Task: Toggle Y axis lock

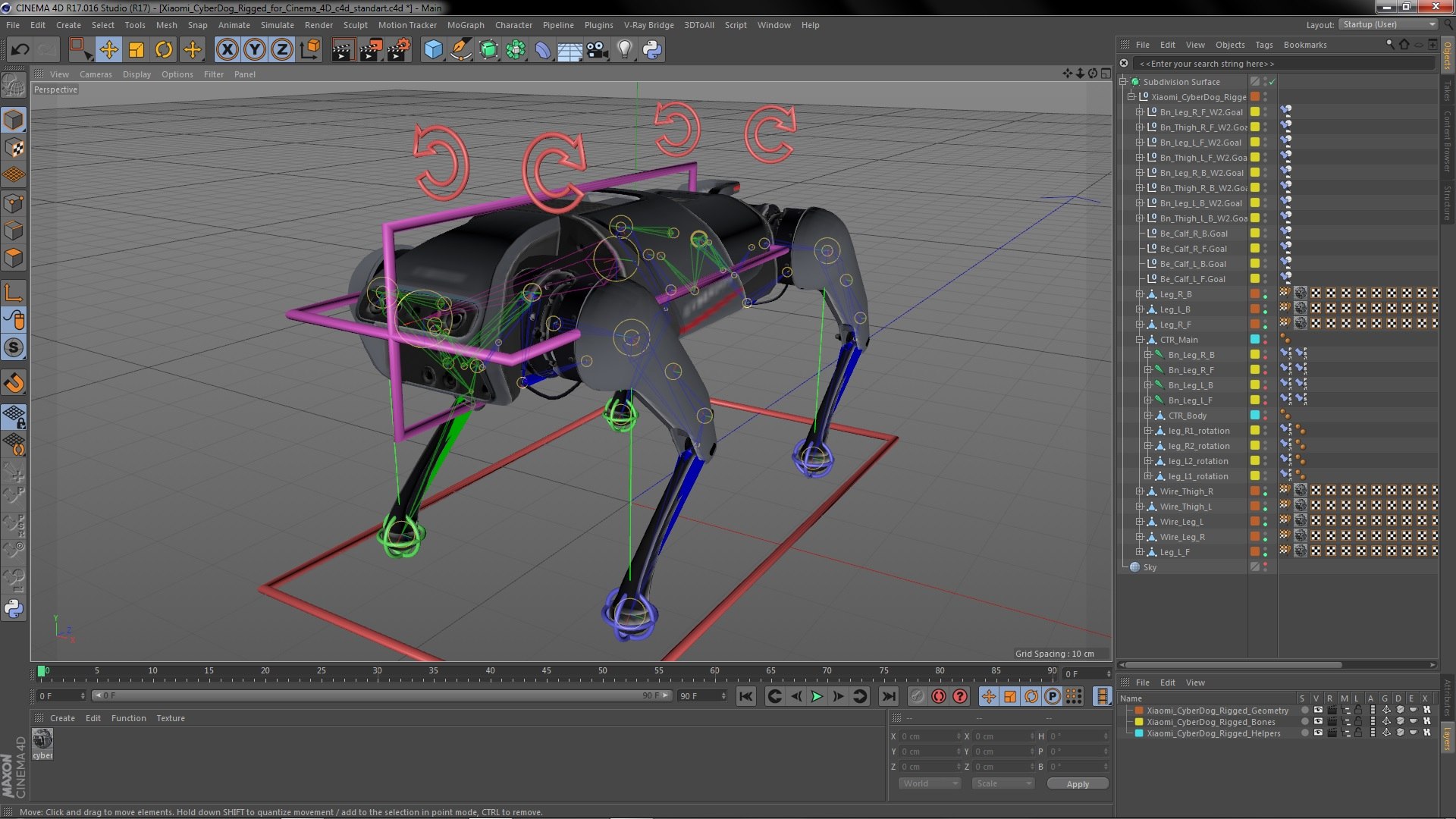Action: (x=255, y=50)
